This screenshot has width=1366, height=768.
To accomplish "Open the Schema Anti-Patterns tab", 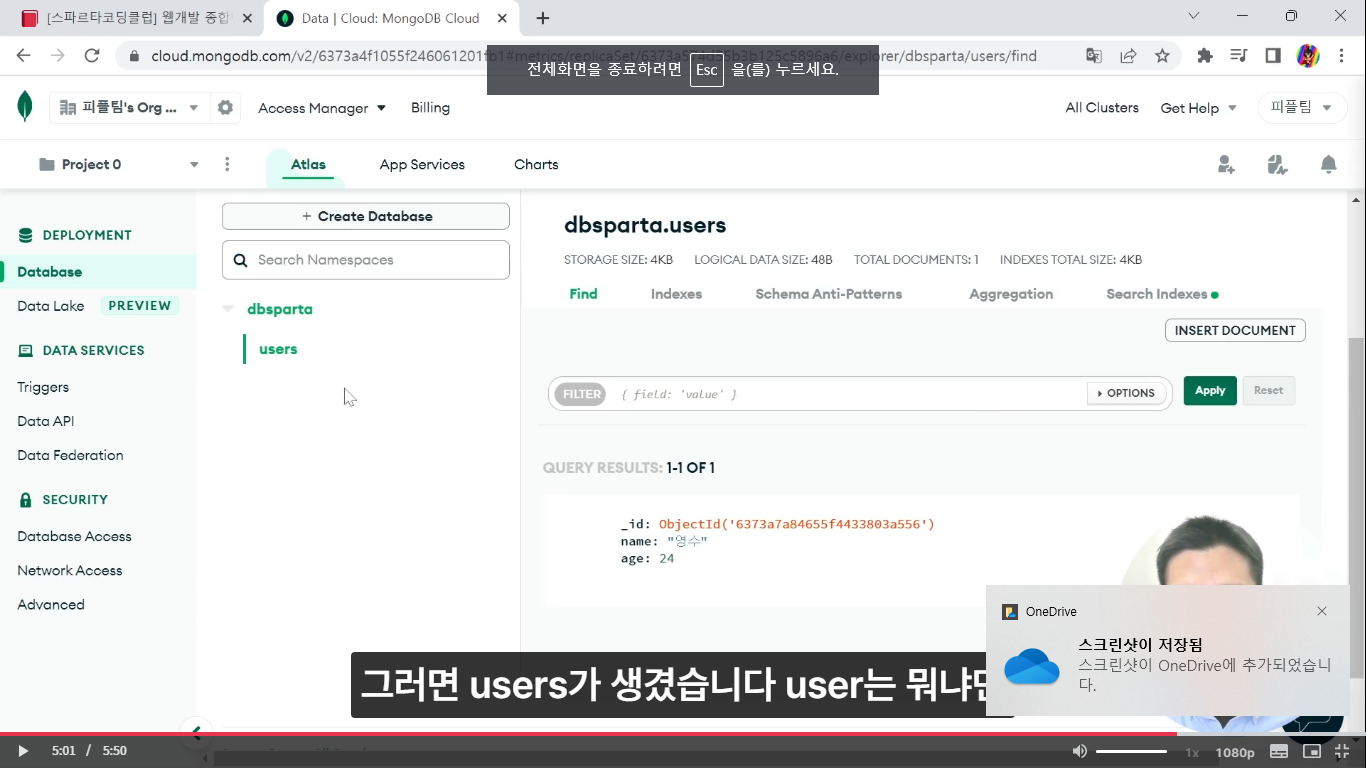I will click(x=829, y=294).
